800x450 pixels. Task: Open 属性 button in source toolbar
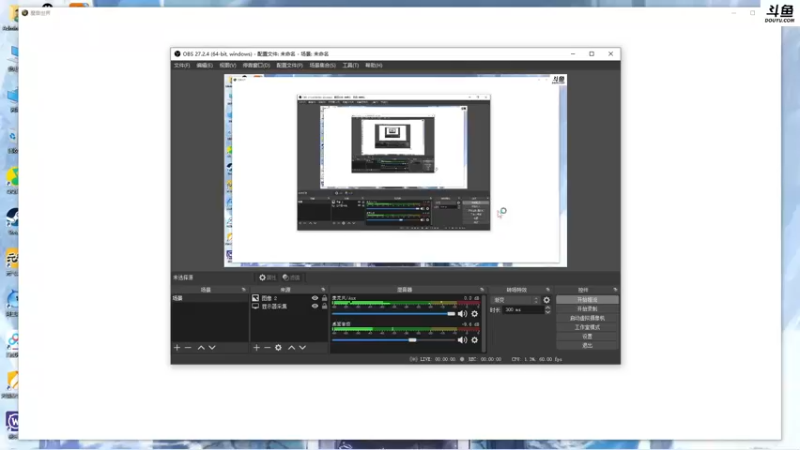[x=267, y=278]
